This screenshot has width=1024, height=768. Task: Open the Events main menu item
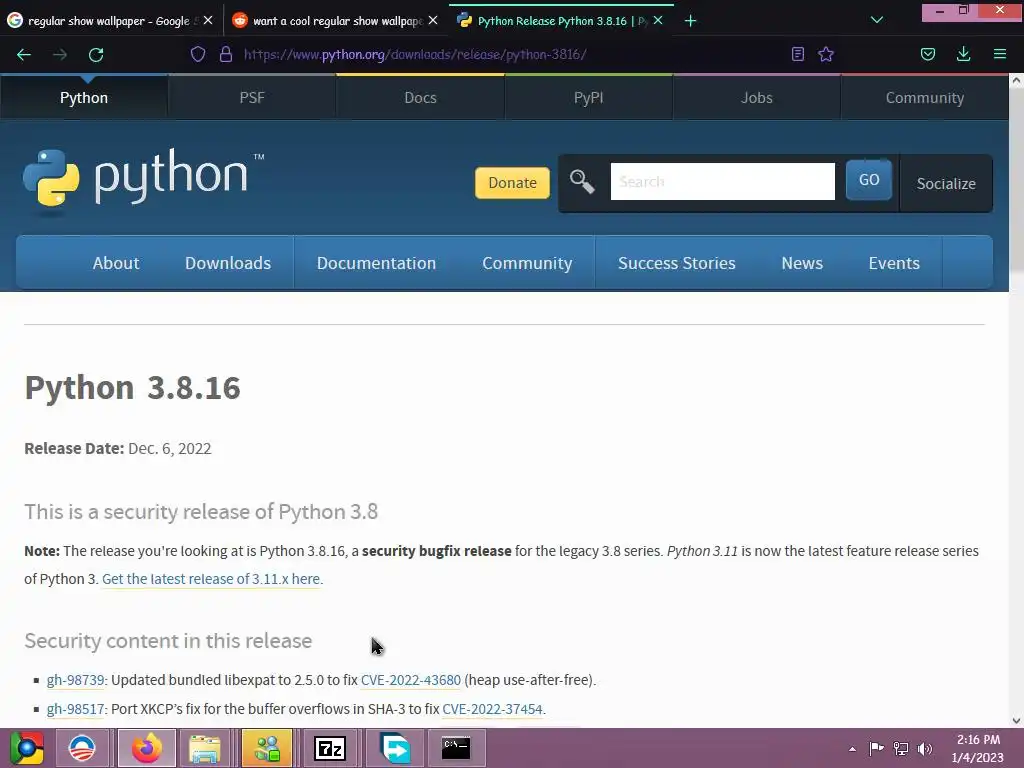click(x=894, y=263)
